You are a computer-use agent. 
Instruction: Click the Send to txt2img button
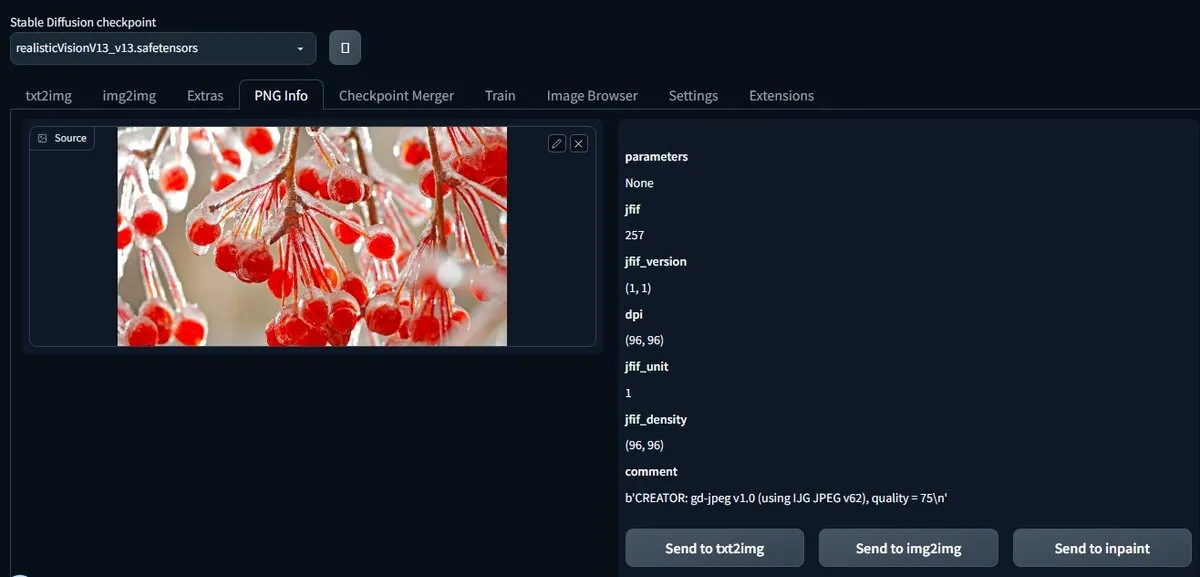tap(715, 548)
